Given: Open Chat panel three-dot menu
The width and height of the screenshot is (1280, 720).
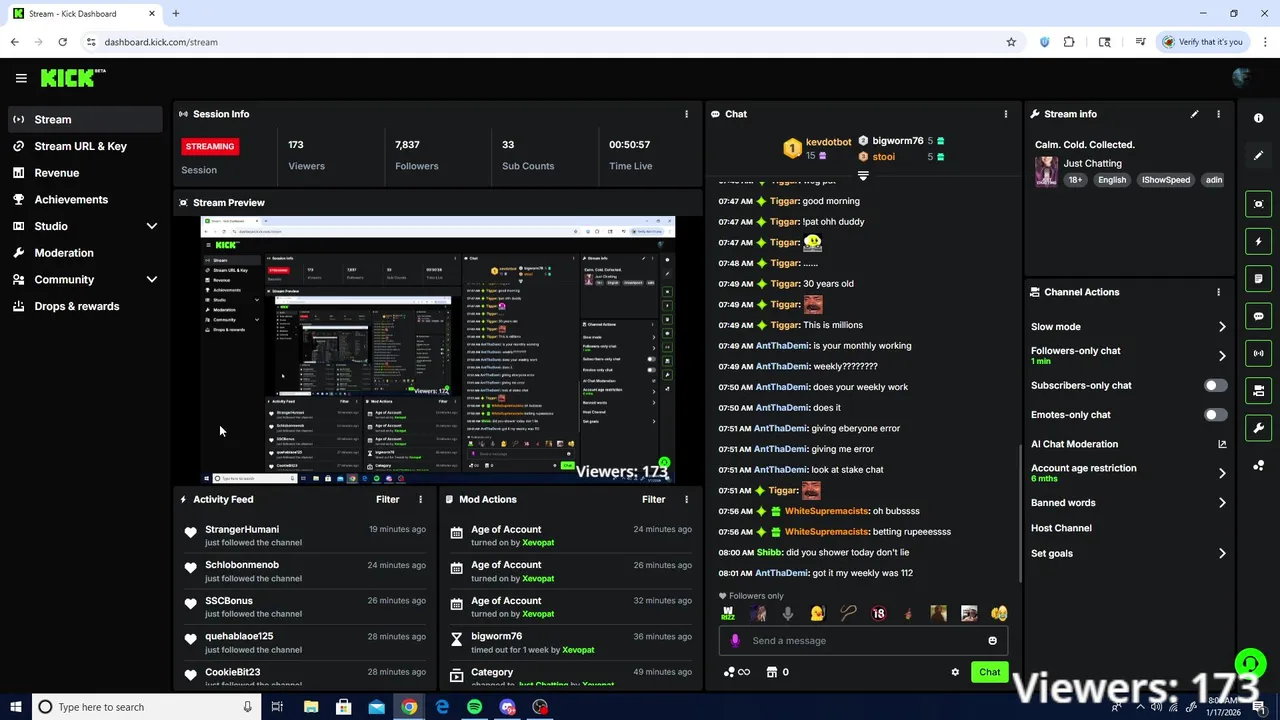Looking at the screenshot, I should (1006, 114).
